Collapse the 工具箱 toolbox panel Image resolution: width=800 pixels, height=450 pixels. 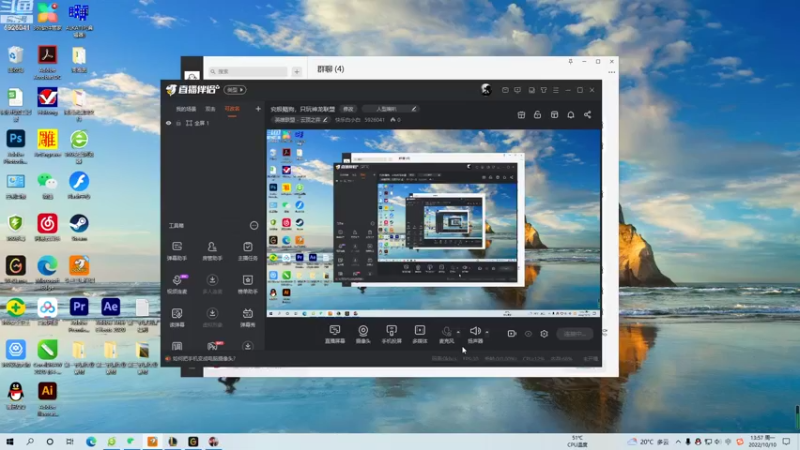pos(254,226)
